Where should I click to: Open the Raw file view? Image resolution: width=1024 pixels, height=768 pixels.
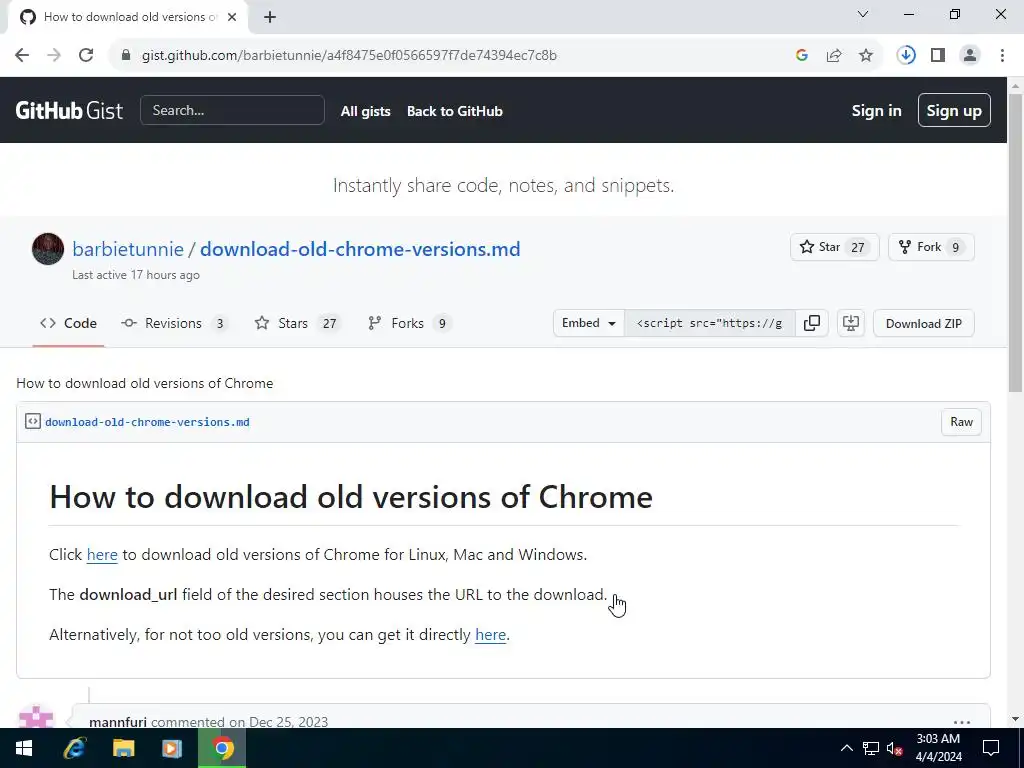pyautogui.click(x=961, y=422)
